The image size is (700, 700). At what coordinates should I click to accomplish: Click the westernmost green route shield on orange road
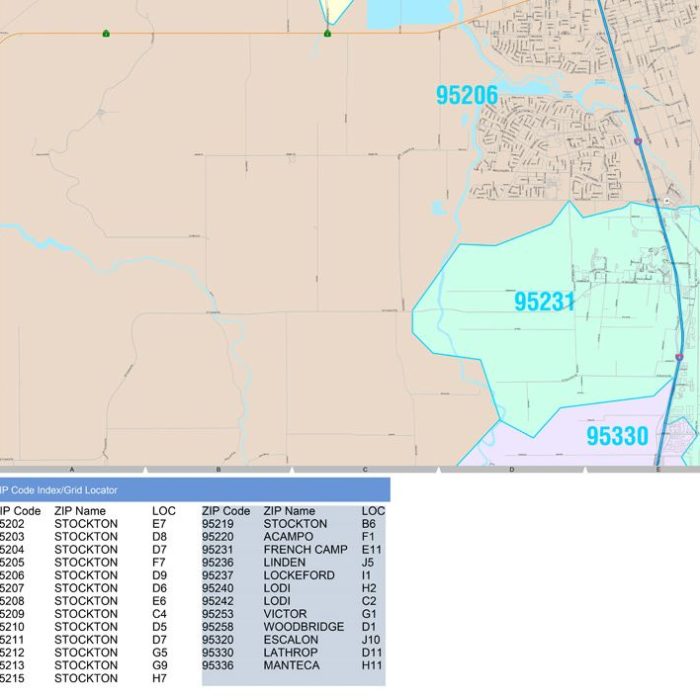coord(106,33)
